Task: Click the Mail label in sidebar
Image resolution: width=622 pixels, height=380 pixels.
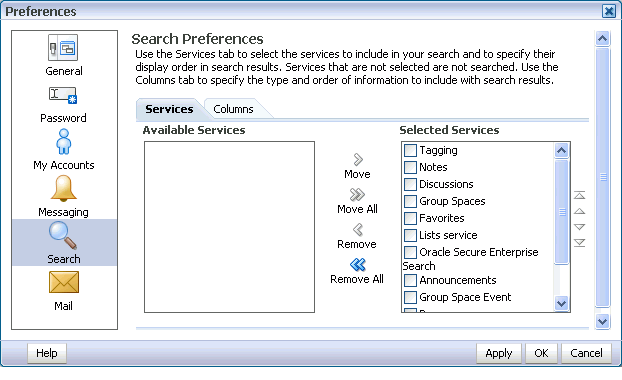Action: [x=63, y=306]
